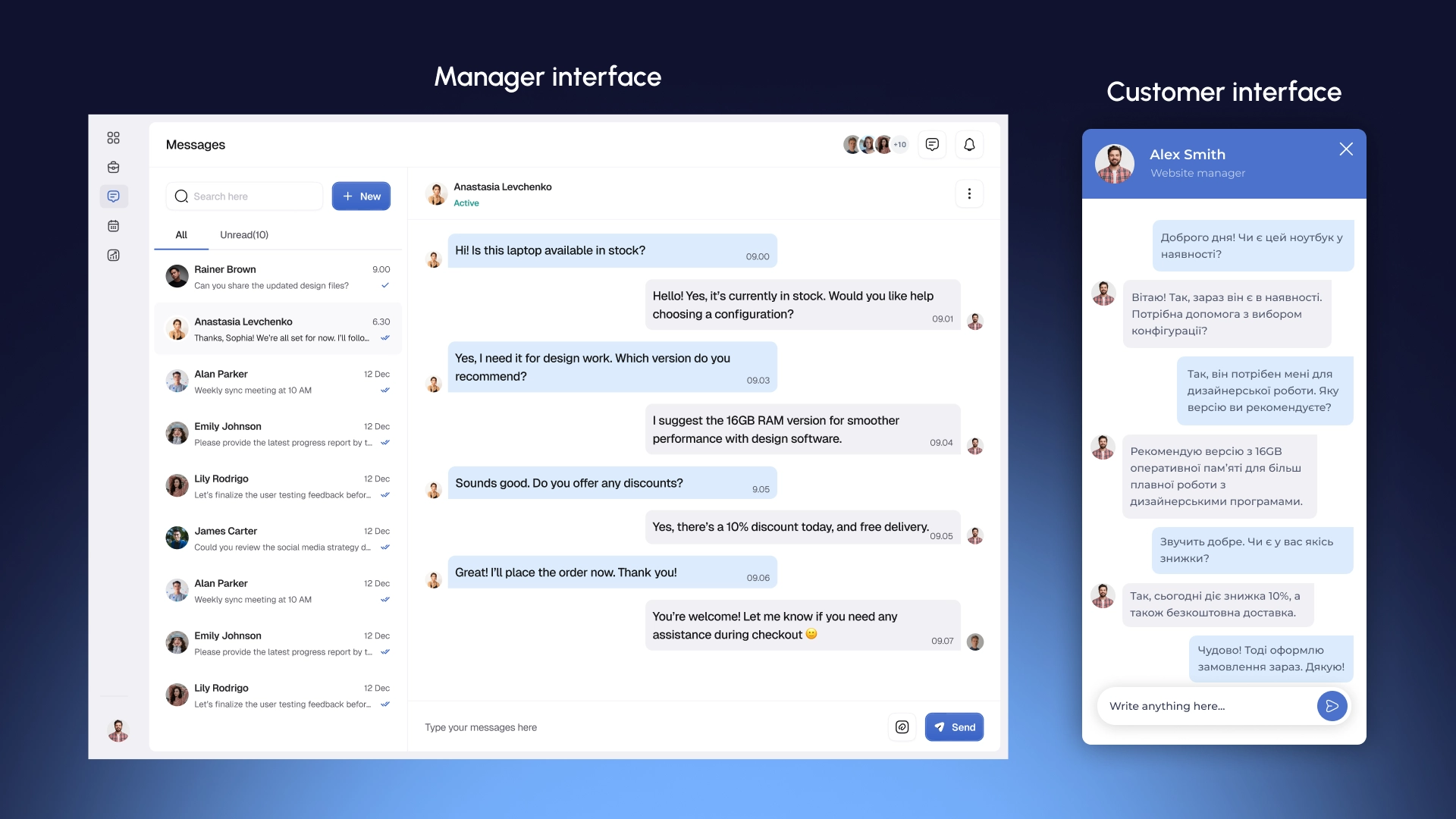Click the briefcase icon in sidebar
This screenshot has height=819, width=1456.
tap(113, 168)
